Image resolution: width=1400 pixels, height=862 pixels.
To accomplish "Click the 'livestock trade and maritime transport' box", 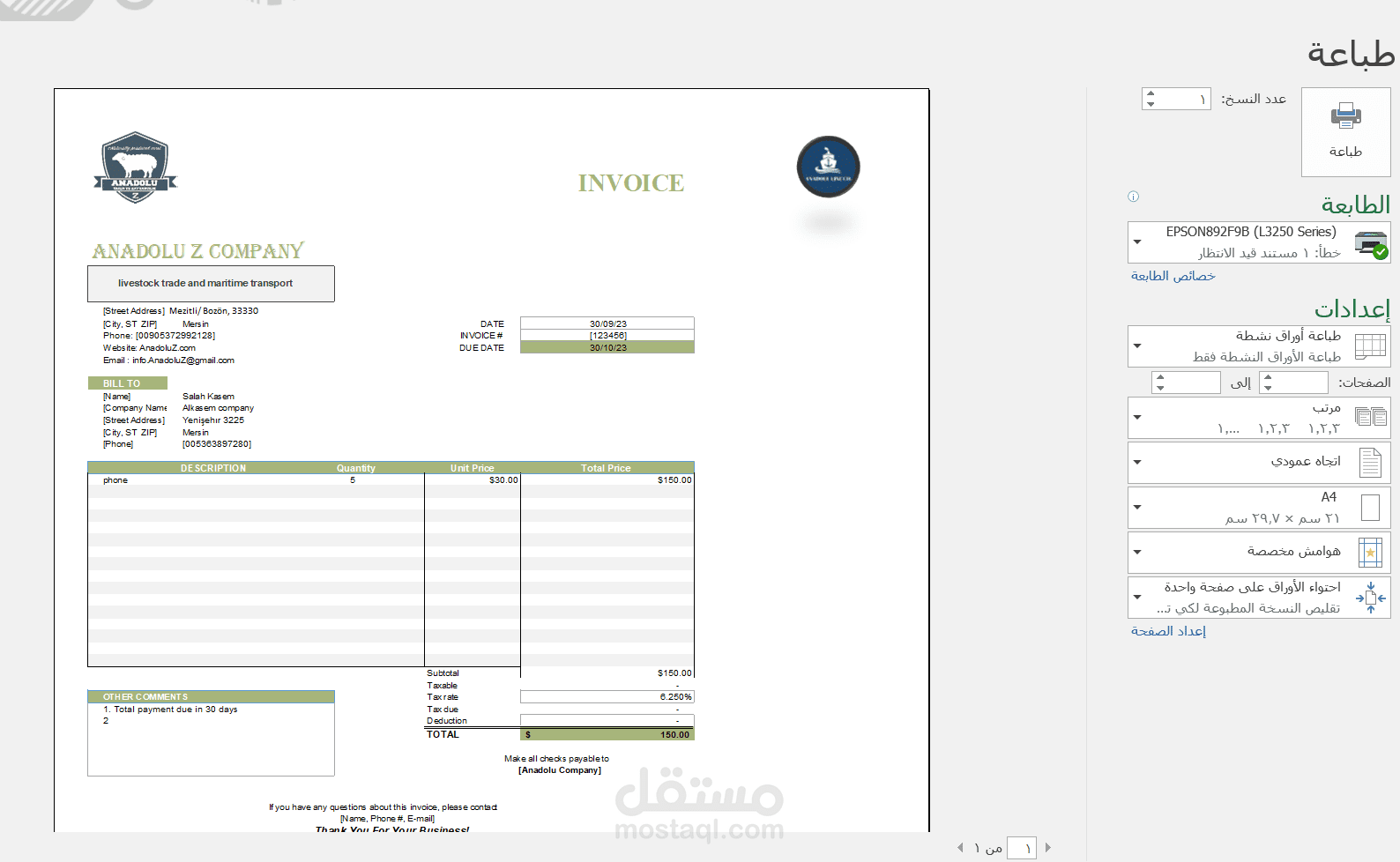I will pos(211,284).
